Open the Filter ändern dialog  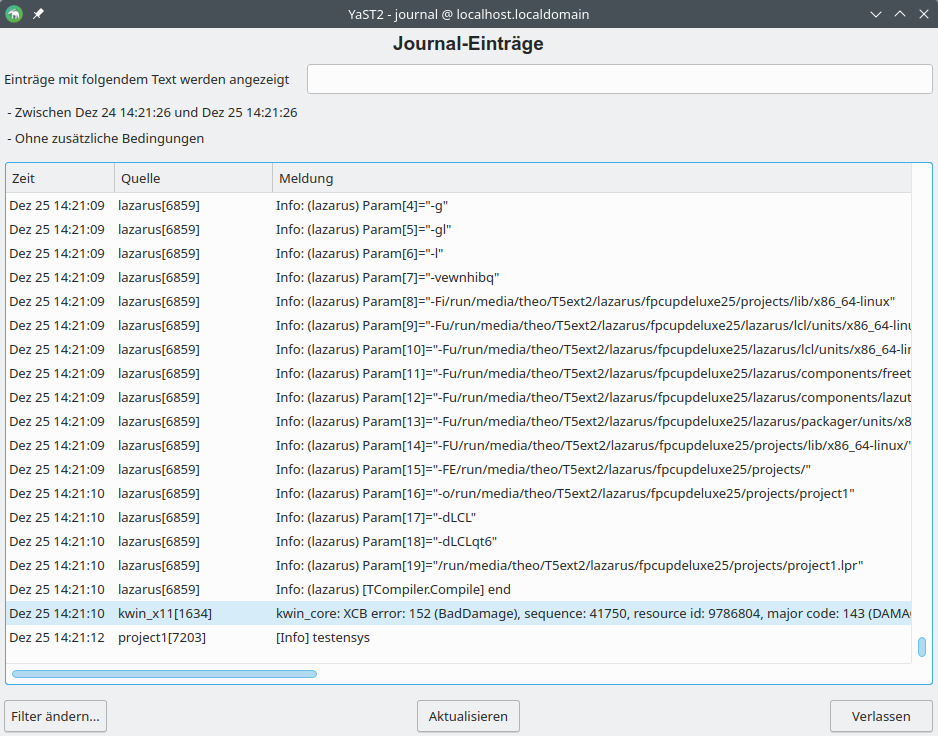(x=56, y=716)
